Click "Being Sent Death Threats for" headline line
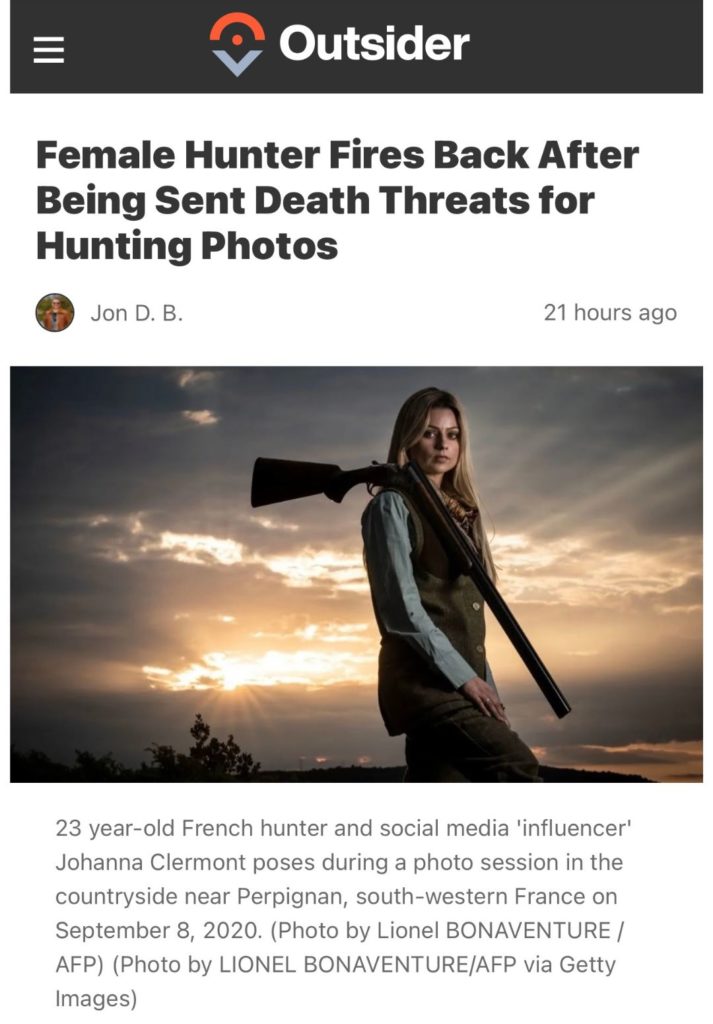The image size is (713, 1024). coord(315,200)
